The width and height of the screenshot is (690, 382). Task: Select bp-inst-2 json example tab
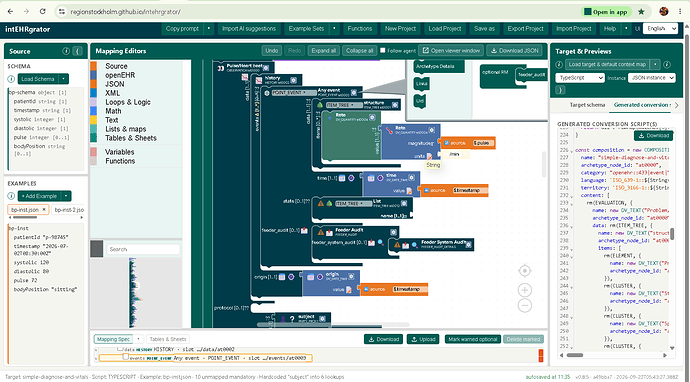pyautogui.click(x=69, y=210)
